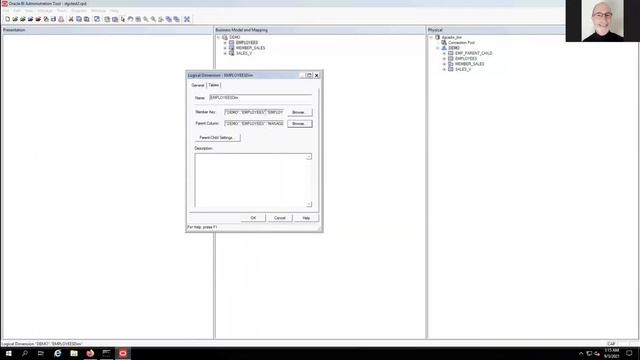Cancel the Logical Dimension dialog
Viewport: 640px width, 360px height.
click(280, 218)
